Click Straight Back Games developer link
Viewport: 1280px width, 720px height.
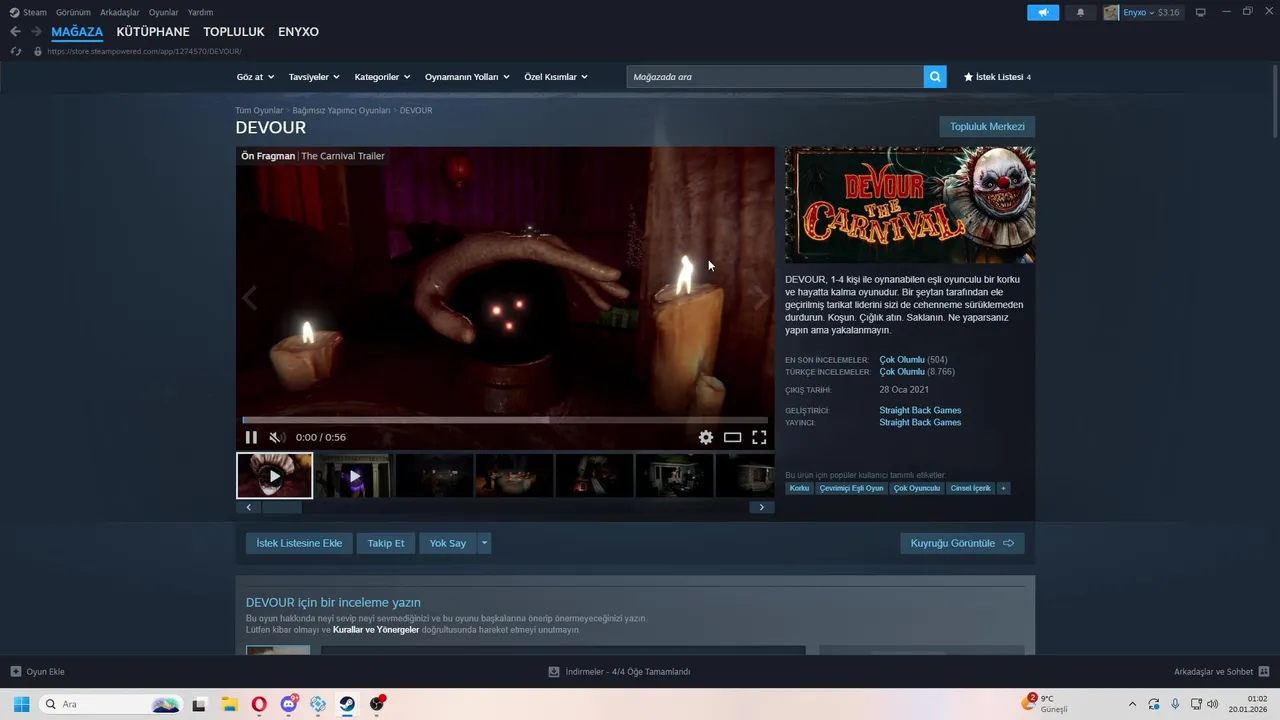point(920,410)
